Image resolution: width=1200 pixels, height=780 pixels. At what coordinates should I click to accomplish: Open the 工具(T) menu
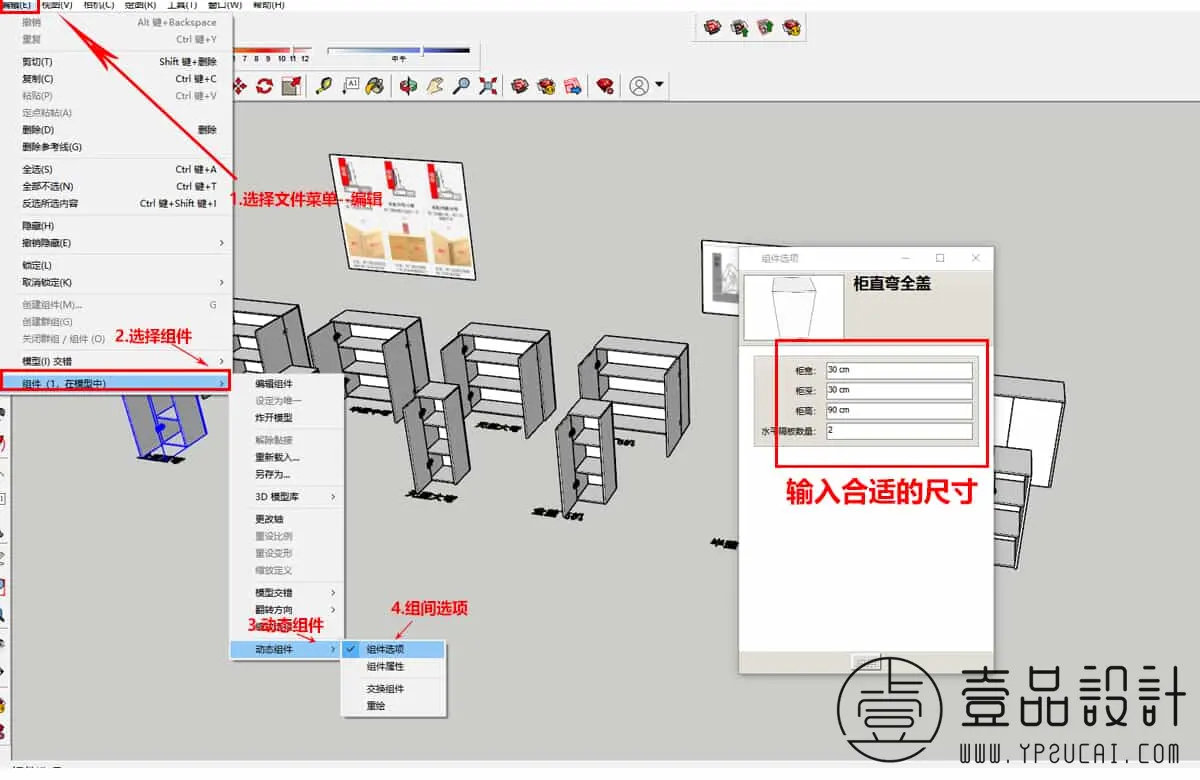click(x=182, y=5)
